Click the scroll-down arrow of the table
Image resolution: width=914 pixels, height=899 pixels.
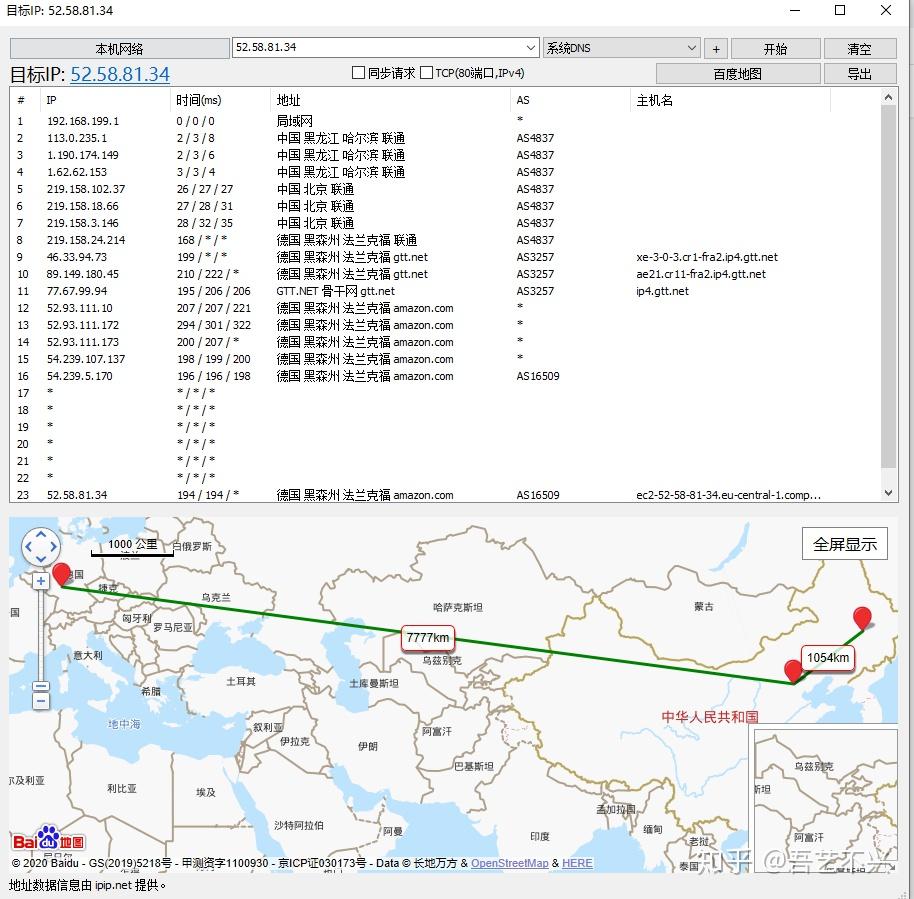[888, 493]
